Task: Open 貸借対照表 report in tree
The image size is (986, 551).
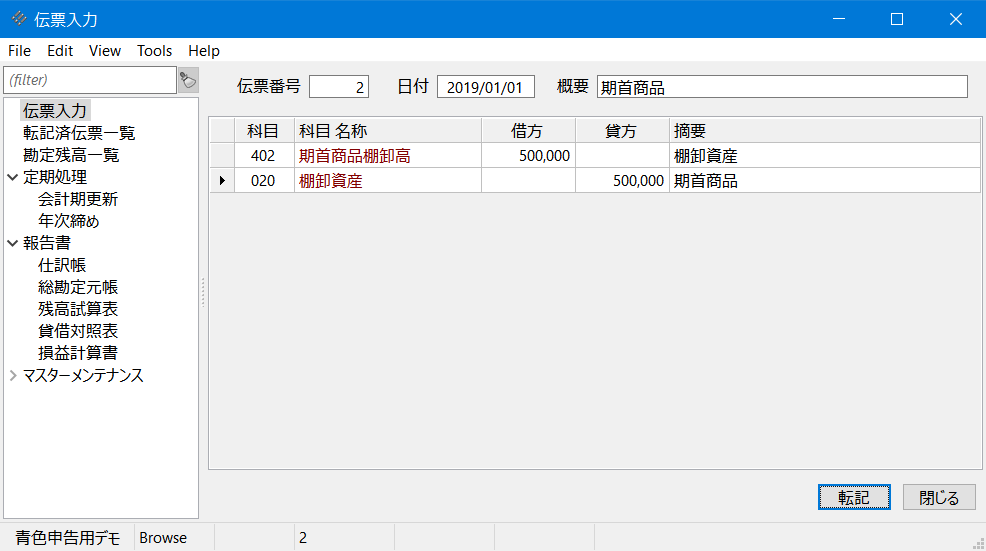Action: tap(78, 331)
